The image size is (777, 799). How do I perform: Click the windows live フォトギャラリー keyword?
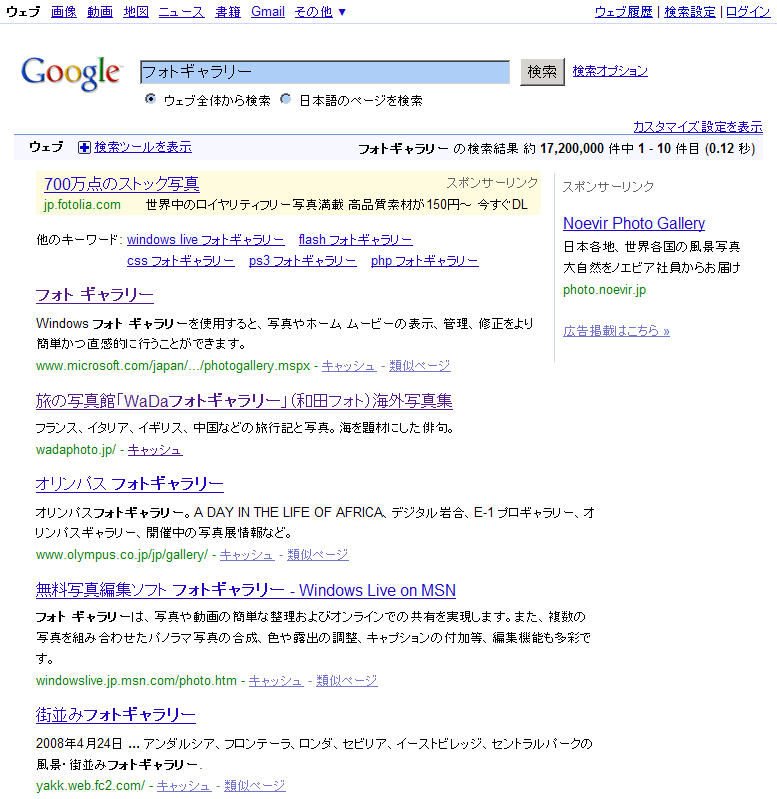pos(206,239)
